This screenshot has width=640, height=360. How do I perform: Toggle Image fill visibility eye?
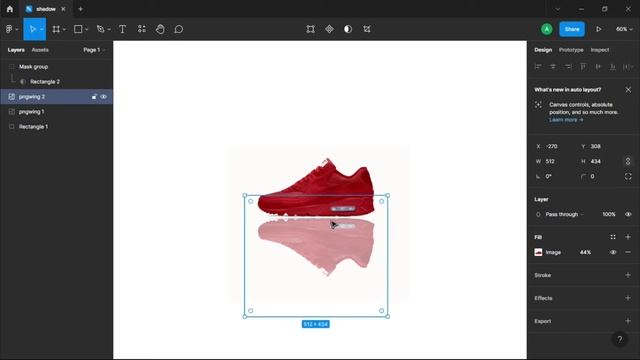tap(613, 252)
